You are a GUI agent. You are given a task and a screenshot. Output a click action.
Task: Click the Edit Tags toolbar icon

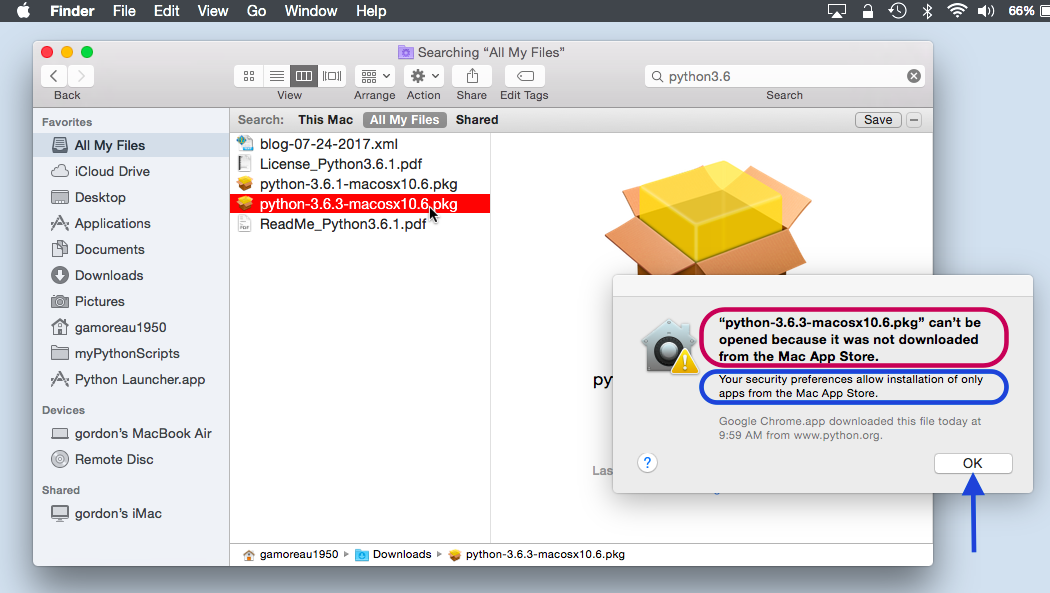524,75
